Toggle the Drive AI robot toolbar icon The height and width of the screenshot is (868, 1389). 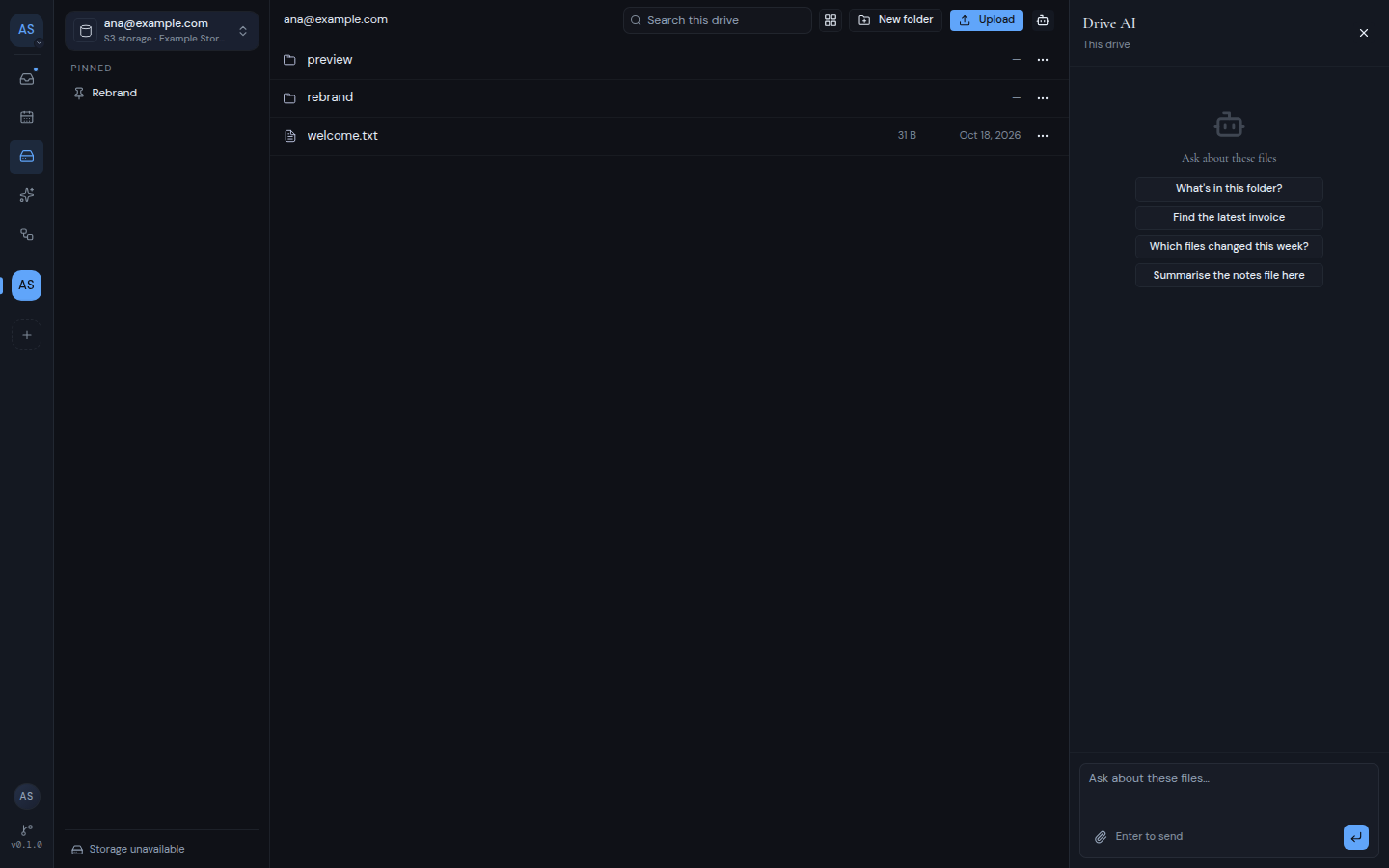tap(1043, 20)
